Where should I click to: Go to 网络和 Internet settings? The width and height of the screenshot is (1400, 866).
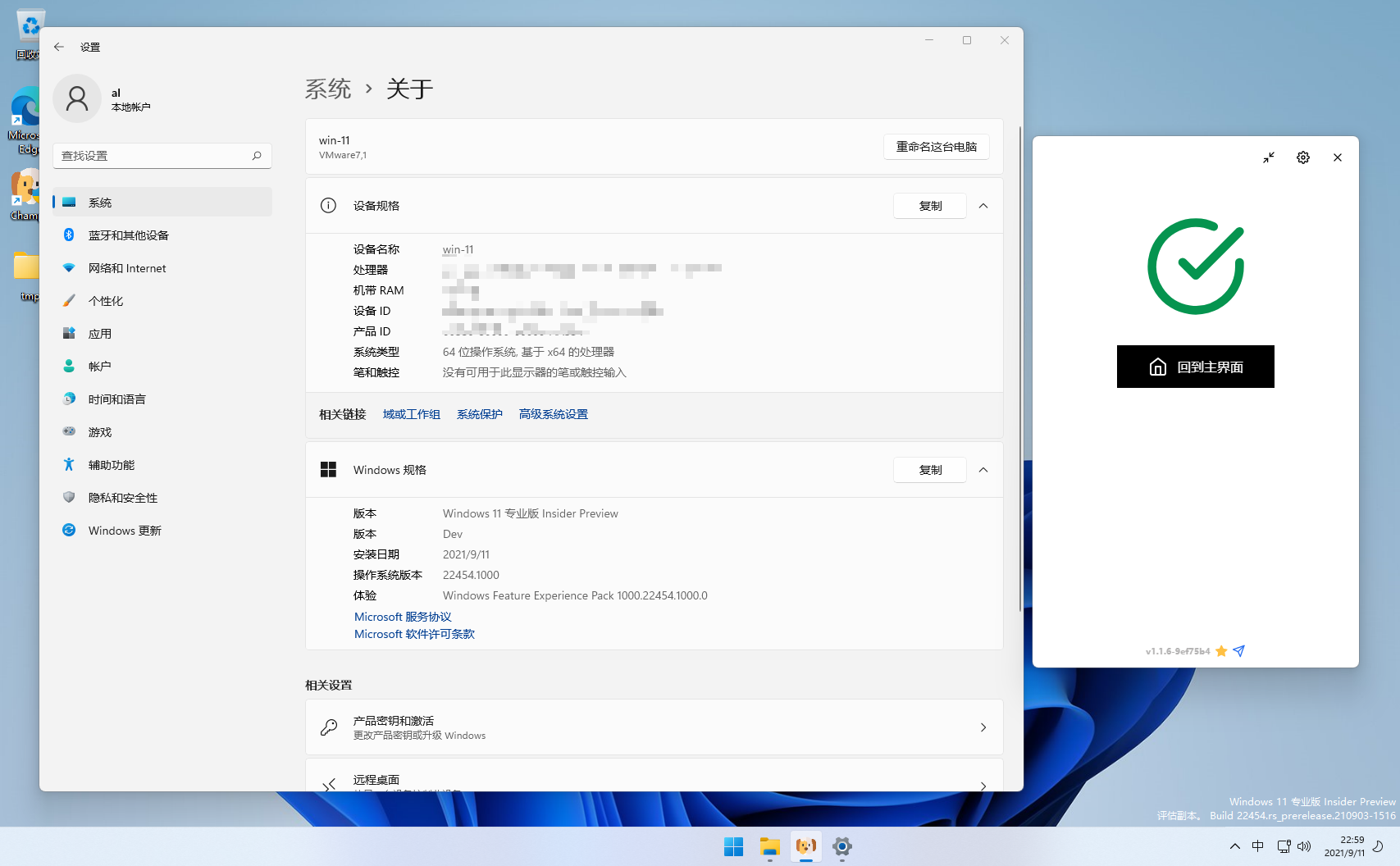162,268
